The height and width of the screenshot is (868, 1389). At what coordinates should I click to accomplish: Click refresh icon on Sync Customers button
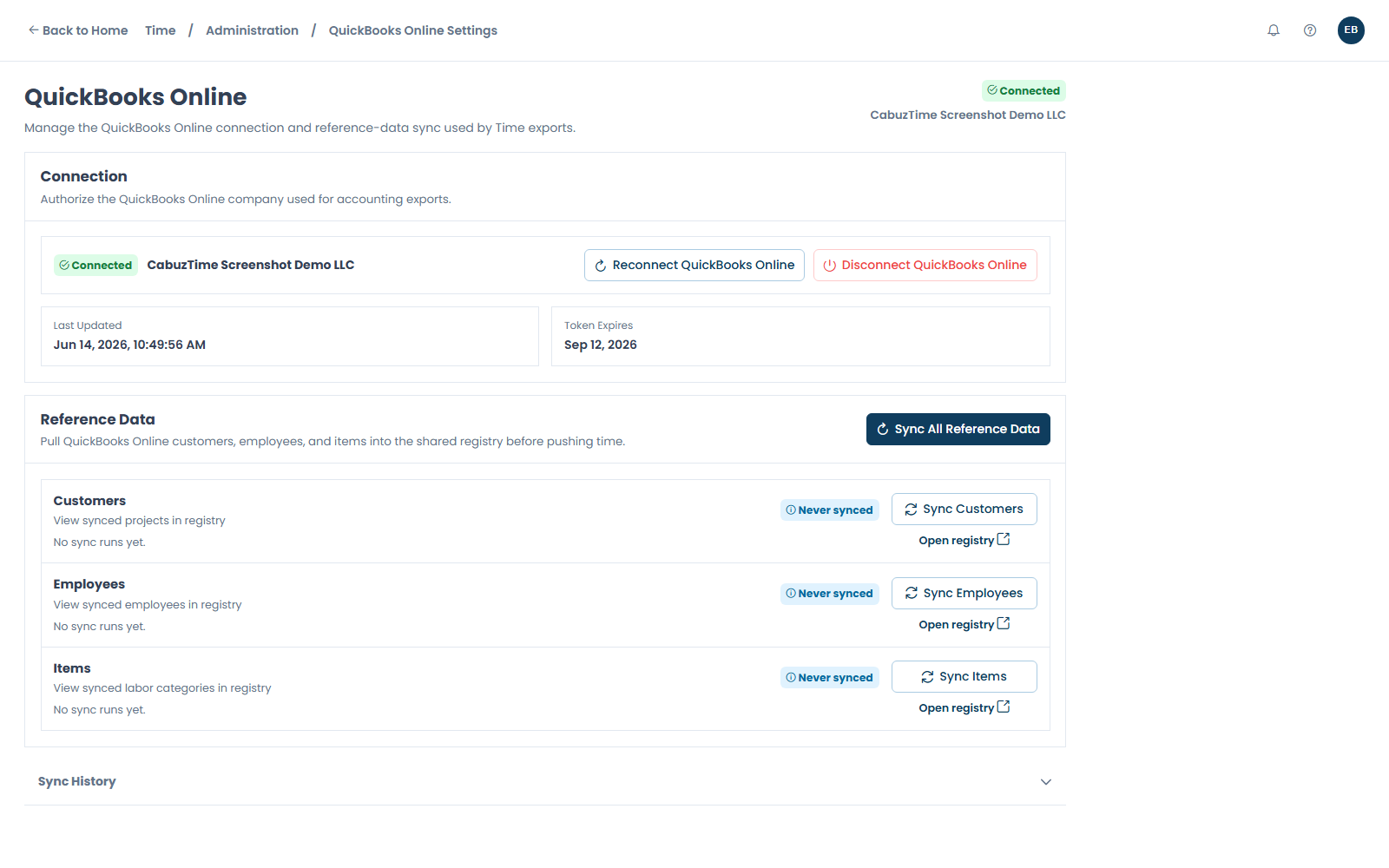[912, 510]
